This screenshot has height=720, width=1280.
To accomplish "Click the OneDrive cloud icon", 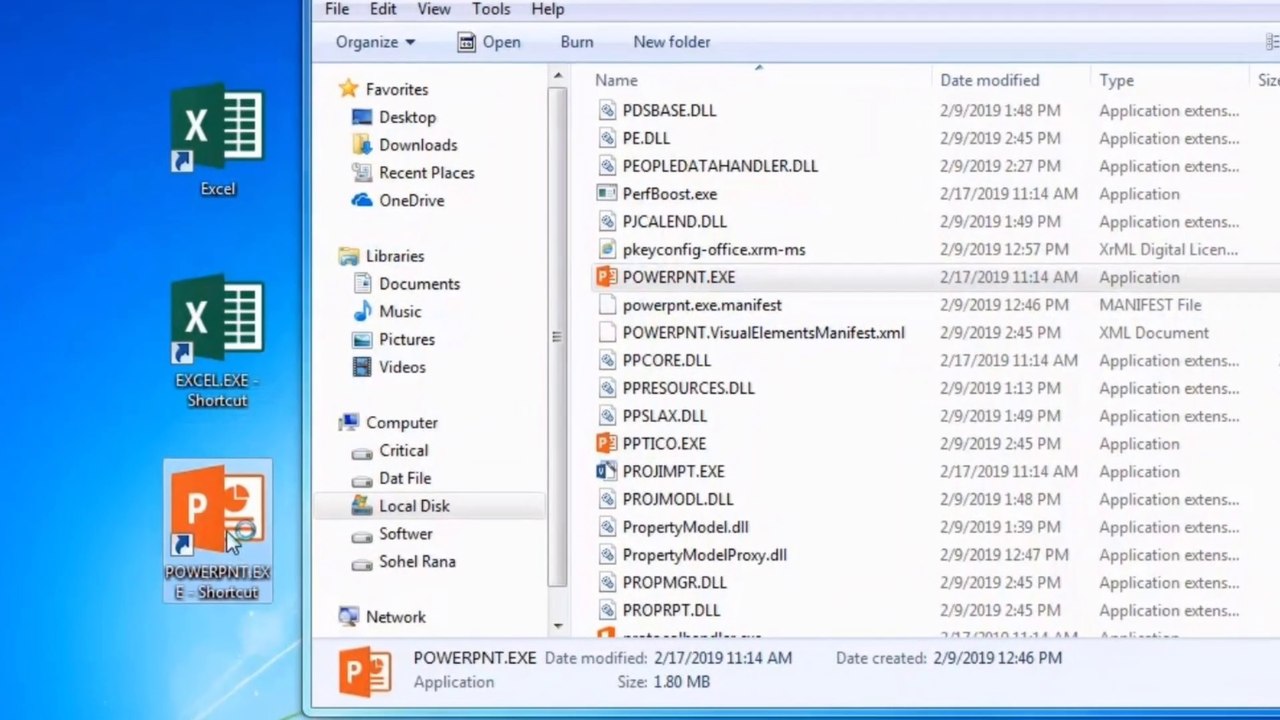I will [362, 200].
